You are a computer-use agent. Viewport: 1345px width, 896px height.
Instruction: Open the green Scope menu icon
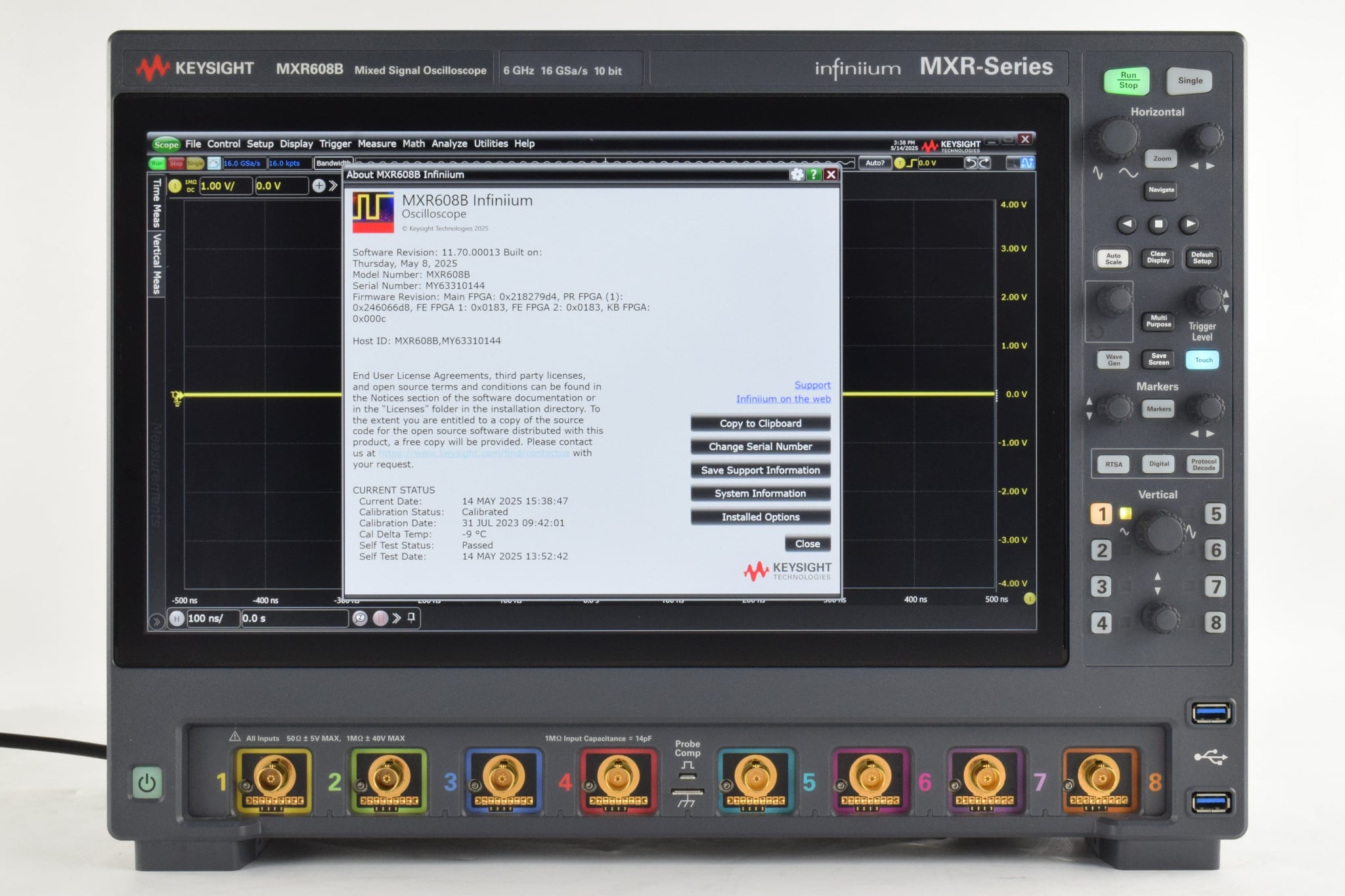tap(168, 143)
